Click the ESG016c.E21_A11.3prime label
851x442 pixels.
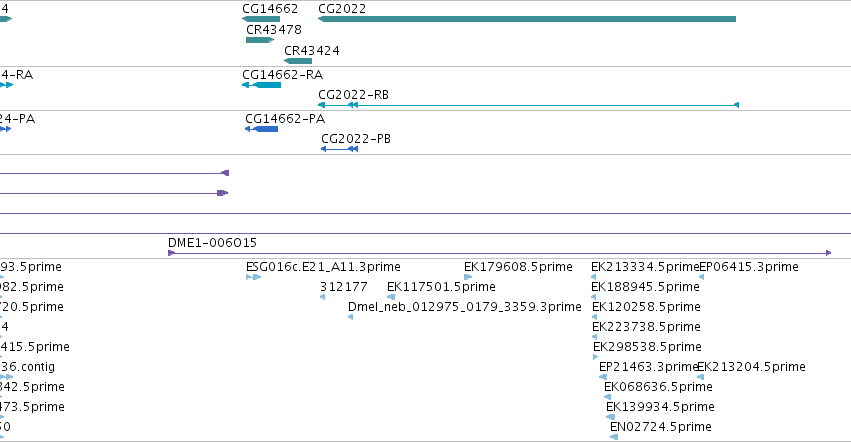coord(323,267)
